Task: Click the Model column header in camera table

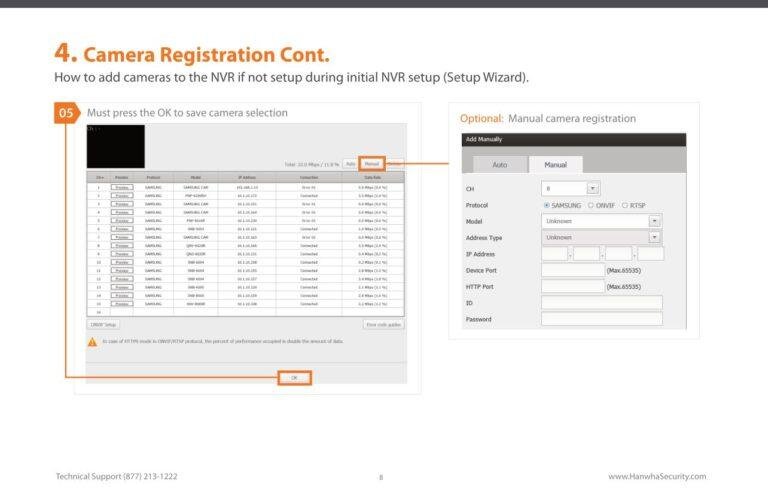Action: coord(196,177)
